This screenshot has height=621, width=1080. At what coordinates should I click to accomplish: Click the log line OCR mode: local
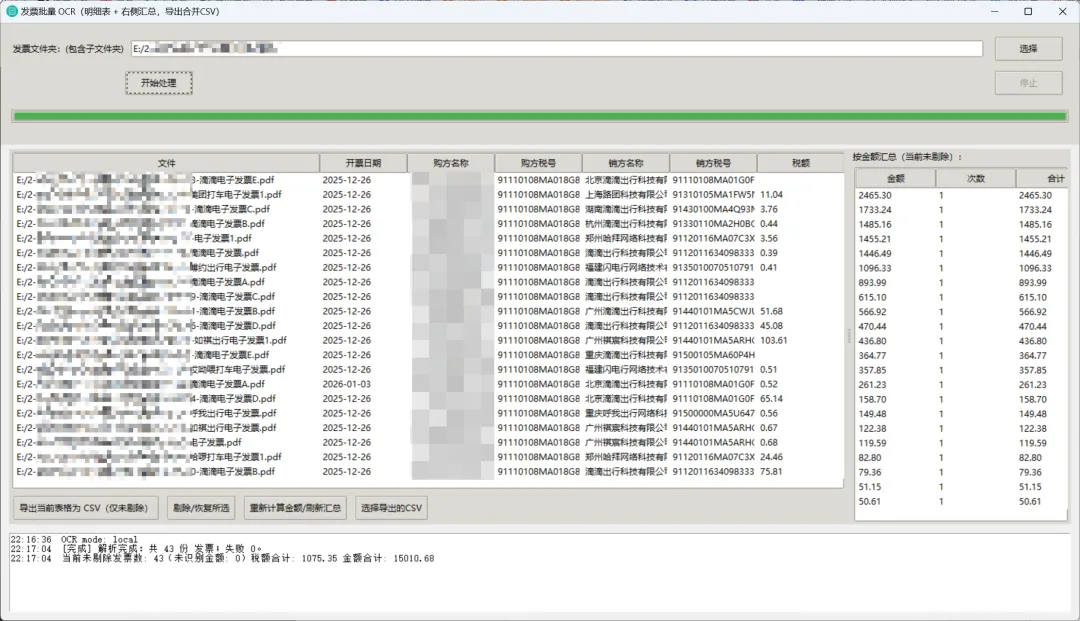(x=74, y=540)
